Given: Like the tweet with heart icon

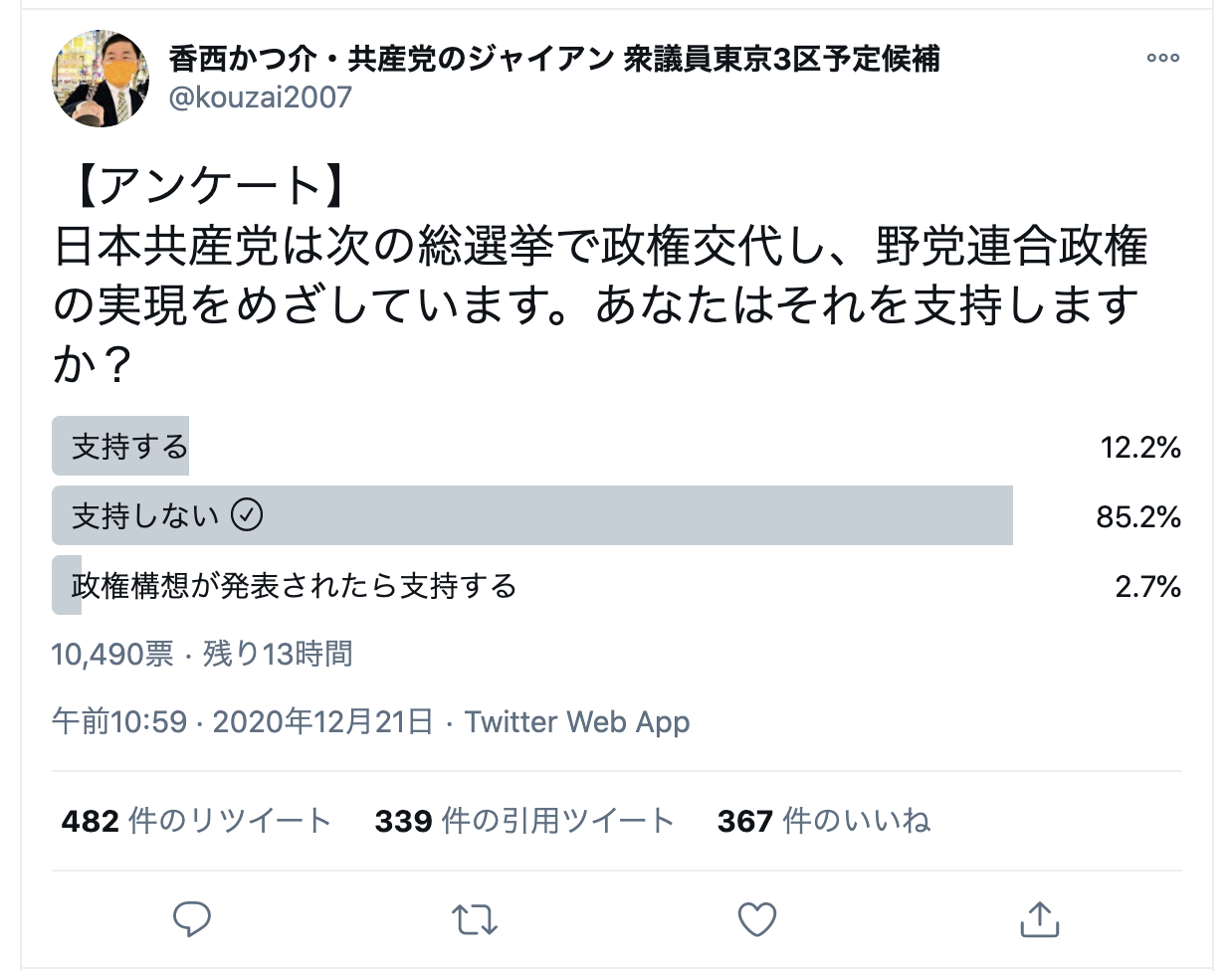Looking at the screenshot, I should (756, 919).
